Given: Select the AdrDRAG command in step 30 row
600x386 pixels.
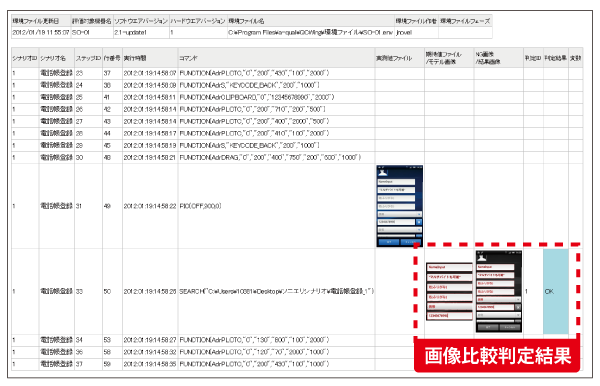Looking at the screenshot, I should point(276,158).
